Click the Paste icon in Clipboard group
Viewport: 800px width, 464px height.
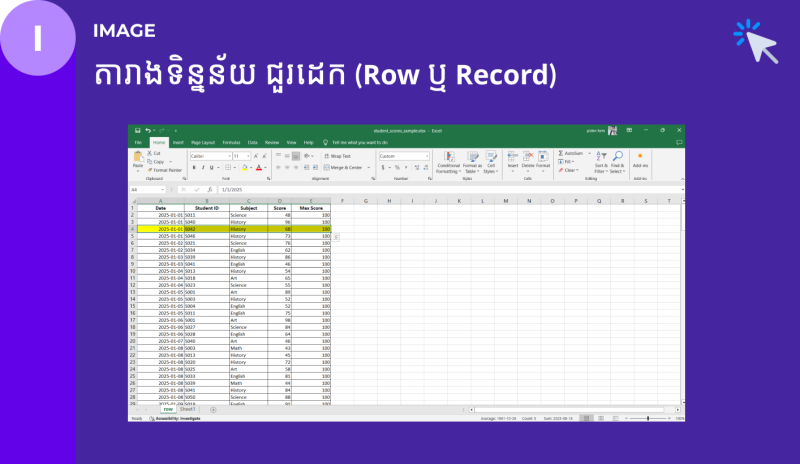(138, 159)
